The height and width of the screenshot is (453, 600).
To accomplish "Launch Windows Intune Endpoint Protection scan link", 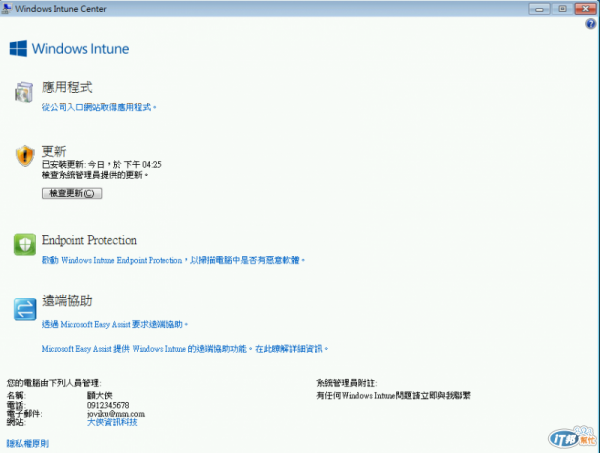I will tap(173, 260).
